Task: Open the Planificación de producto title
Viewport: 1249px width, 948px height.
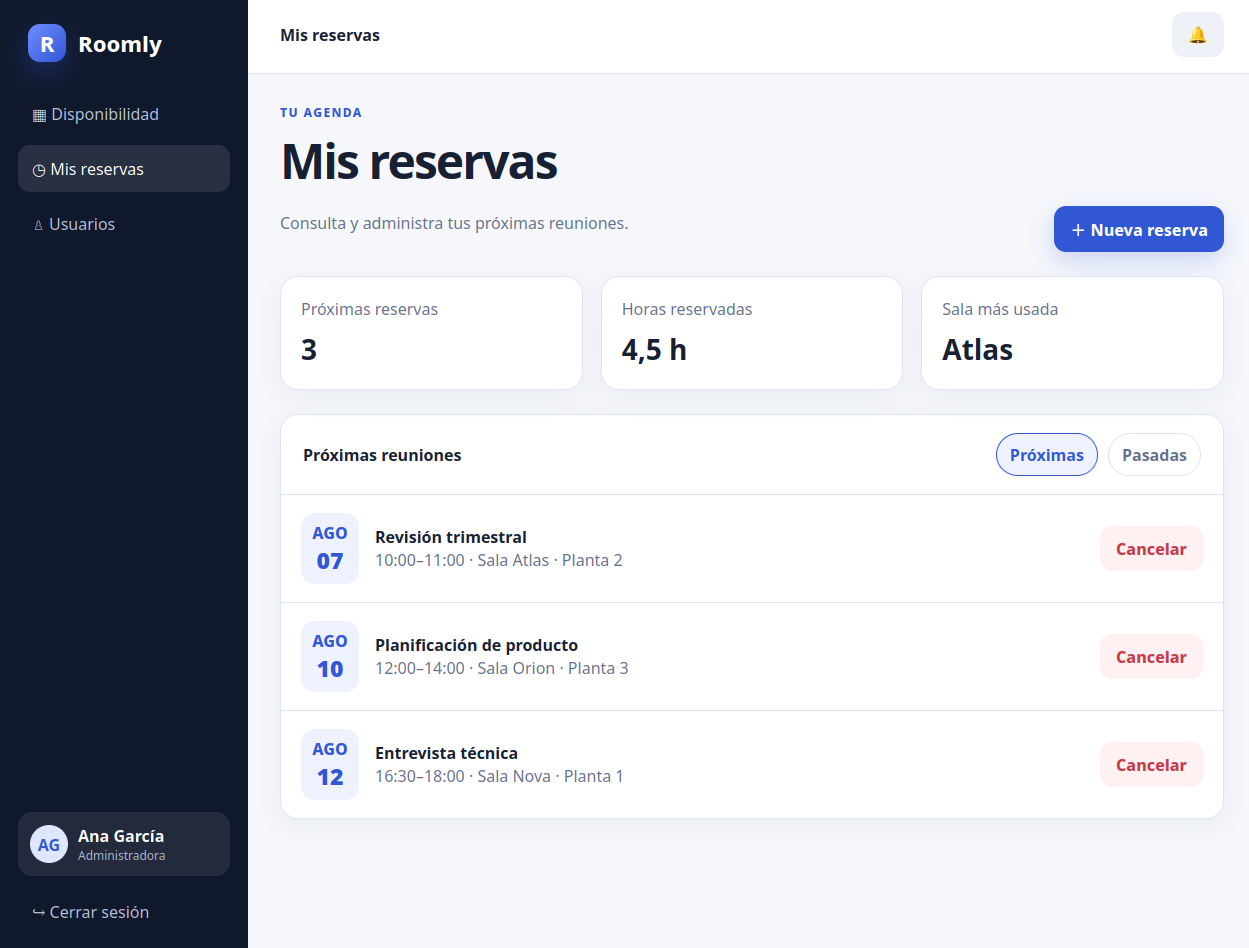Action: tap(476, 645)
